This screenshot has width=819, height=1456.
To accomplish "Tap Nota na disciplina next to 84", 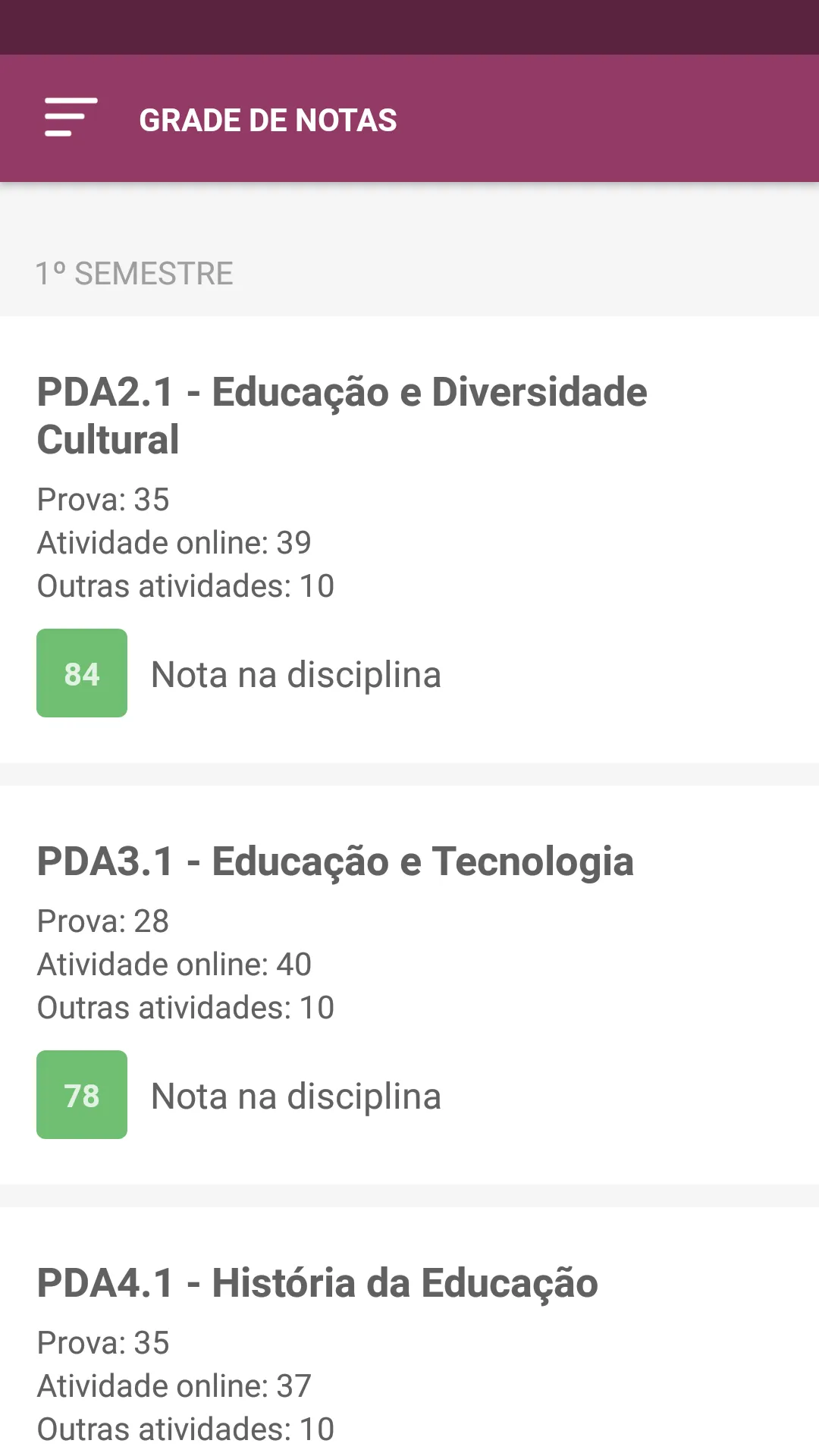I will pyautogui.click(x=297, y=674).
